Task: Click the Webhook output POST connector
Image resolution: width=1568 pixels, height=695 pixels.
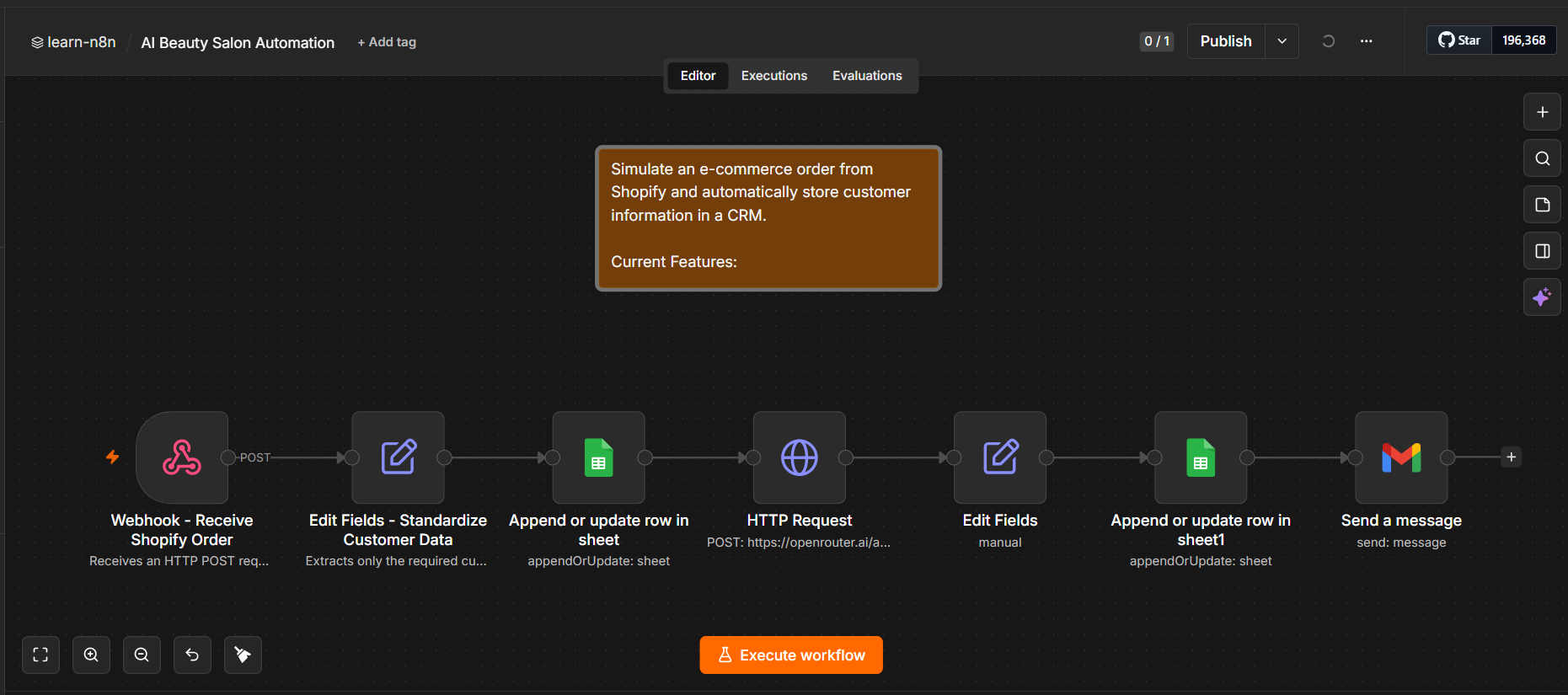Action: (x=227, y=457)
